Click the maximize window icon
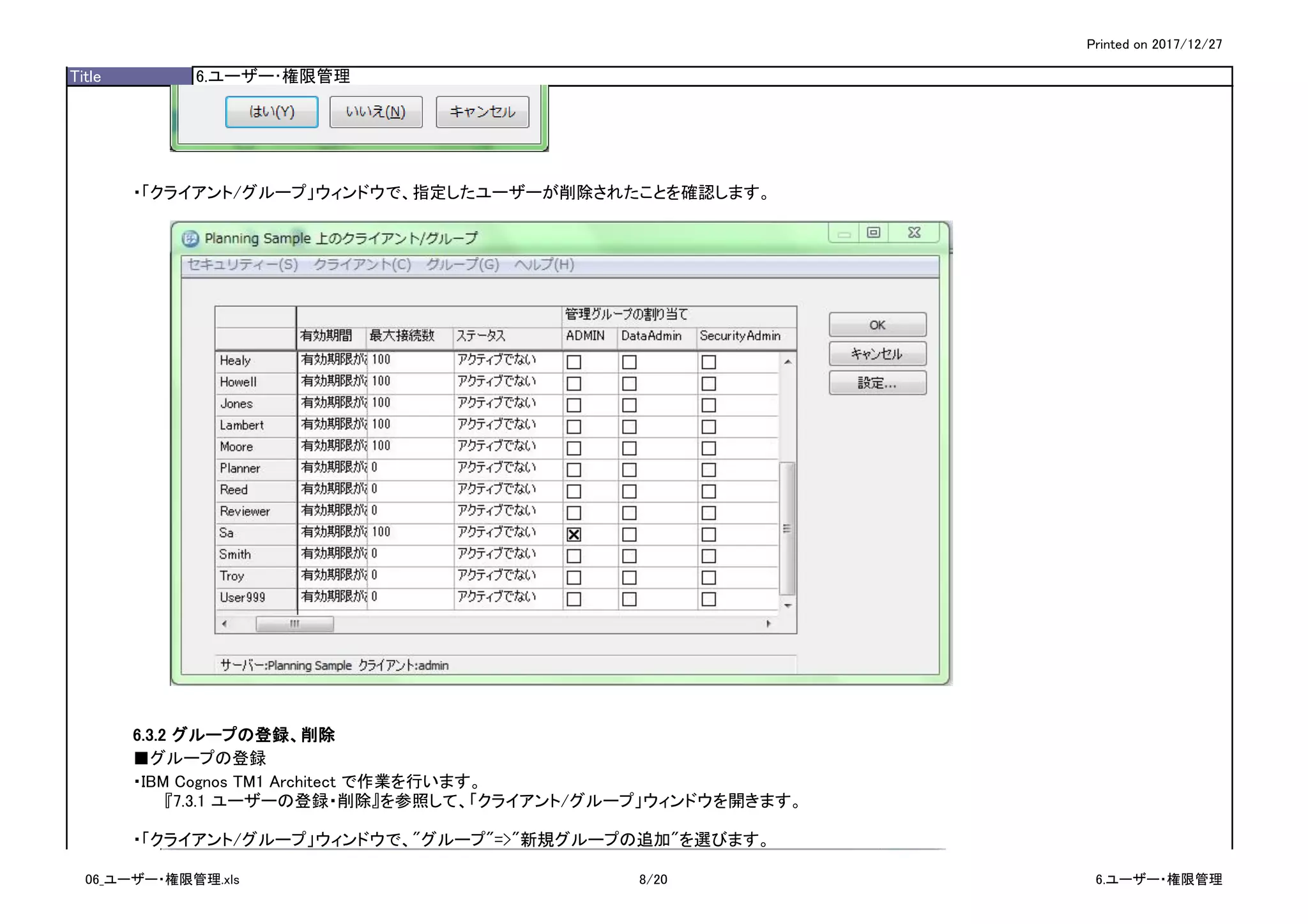Screen dimensions: 1308x924 [x=874, y=232]
